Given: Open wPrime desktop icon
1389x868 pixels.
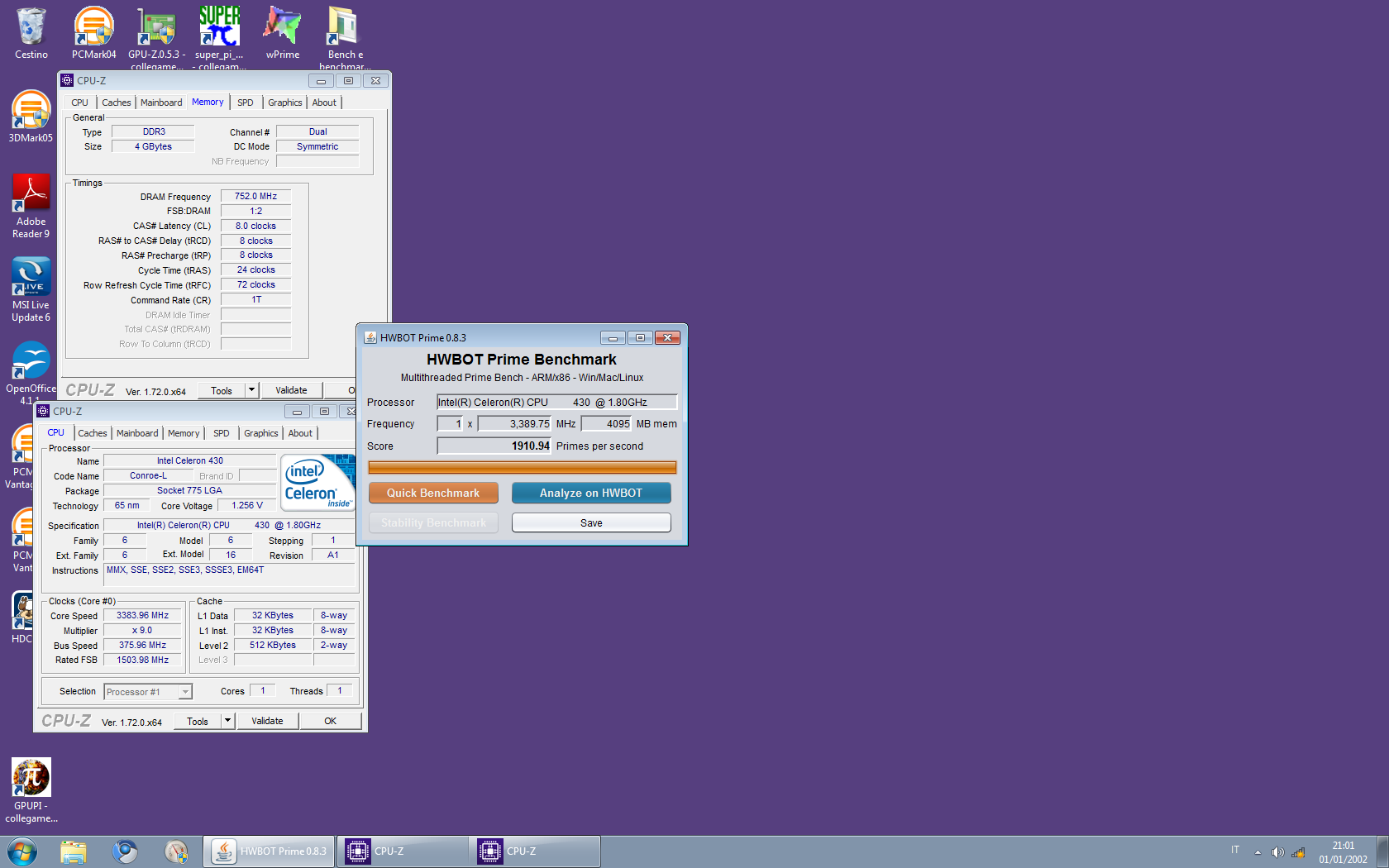Looking at the screenshot, I should 282,33.
